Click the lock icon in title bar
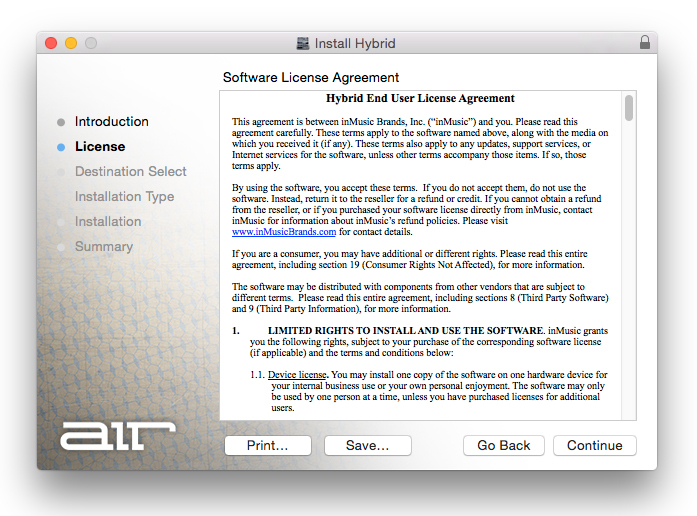 [x=645, y=43]
